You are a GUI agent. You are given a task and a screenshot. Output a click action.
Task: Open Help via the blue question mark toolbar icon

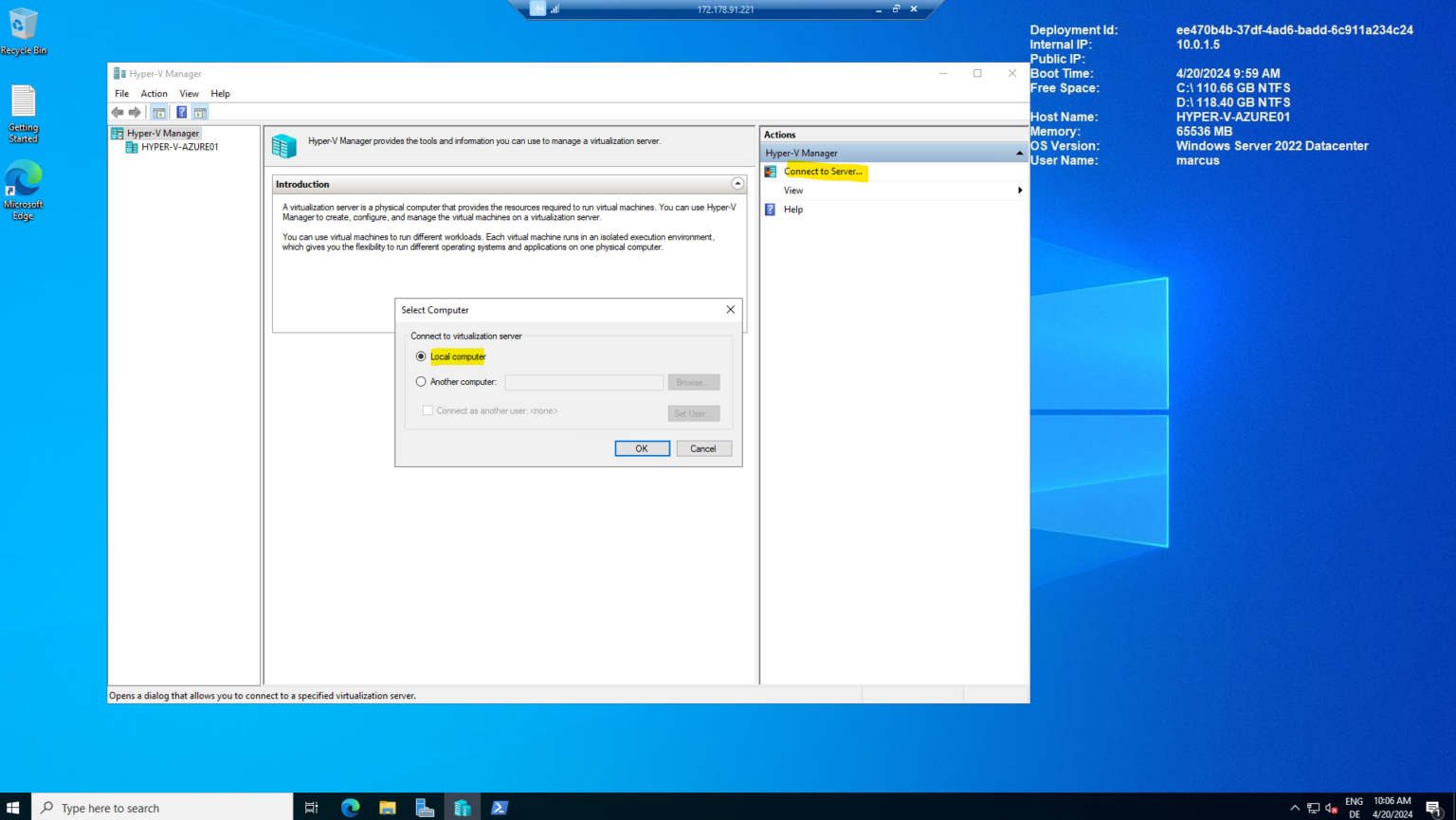coord(181,112)
